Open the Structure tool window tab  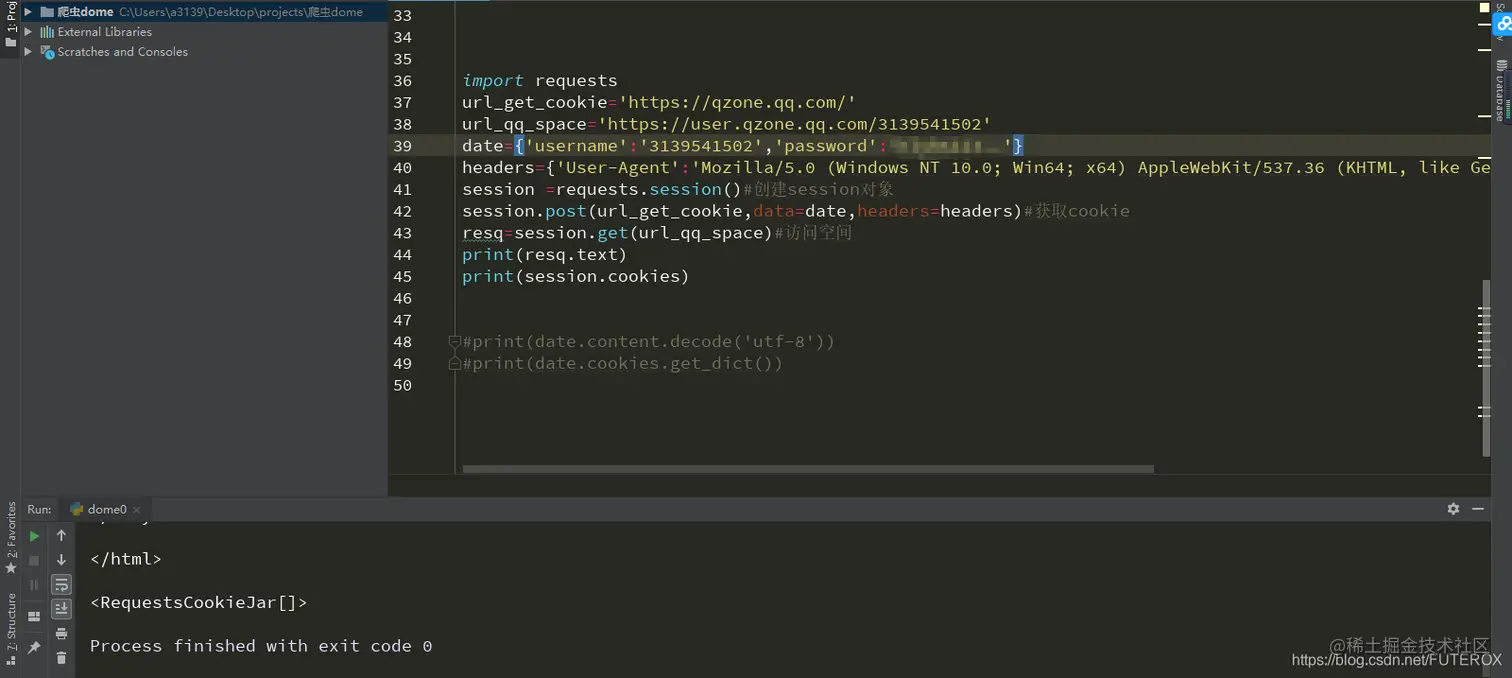point(11,628)
